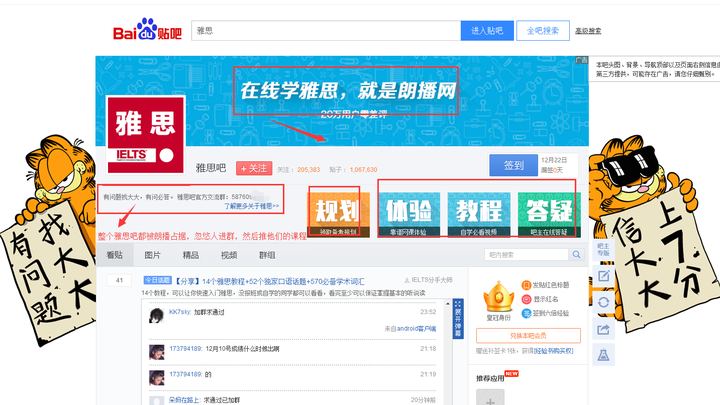Click the 发贴红色标题 icon
Screen dimensions: 720x405
click(526, 285)
